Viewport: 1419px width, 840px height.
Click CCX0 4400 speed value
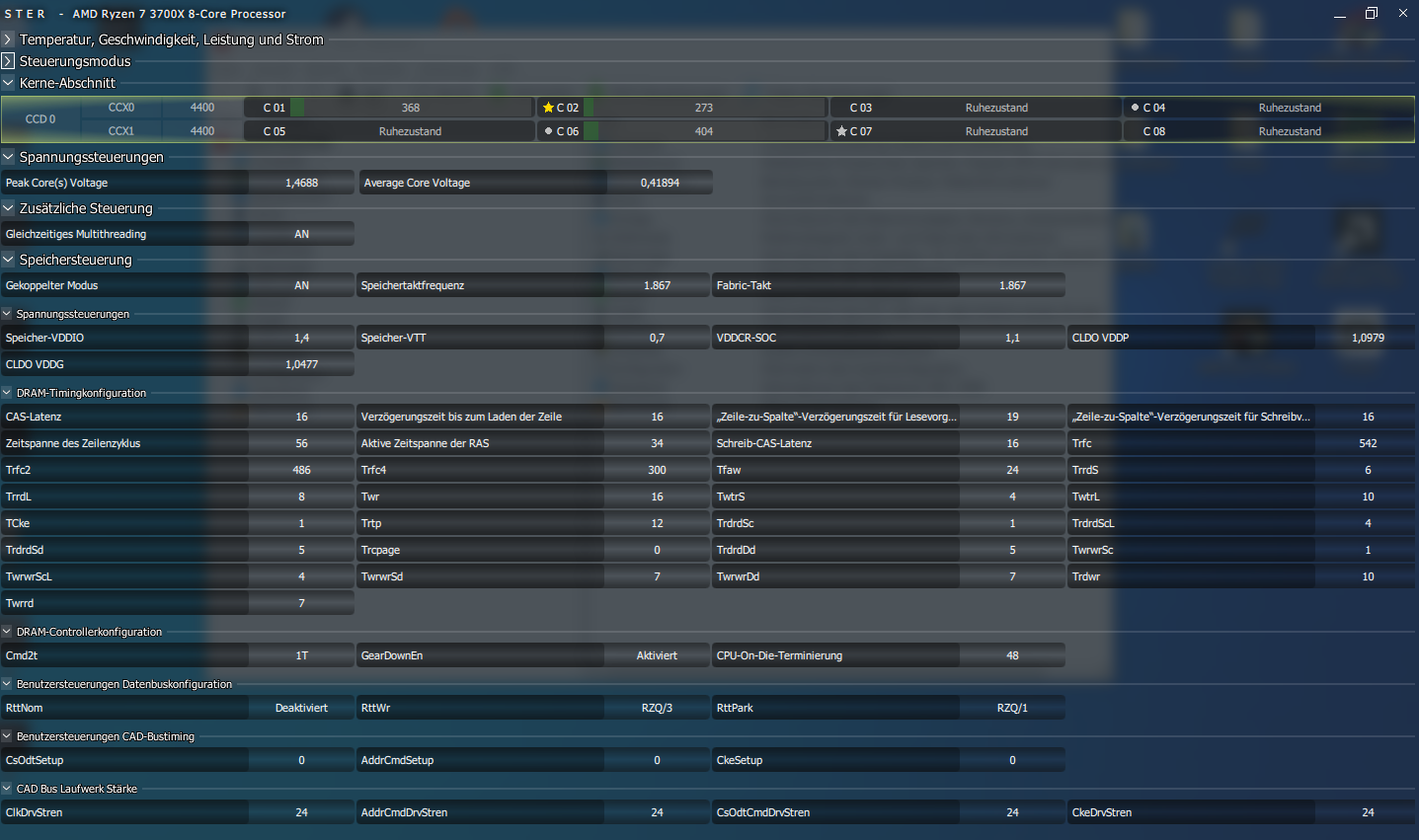(x=202, y=108)
